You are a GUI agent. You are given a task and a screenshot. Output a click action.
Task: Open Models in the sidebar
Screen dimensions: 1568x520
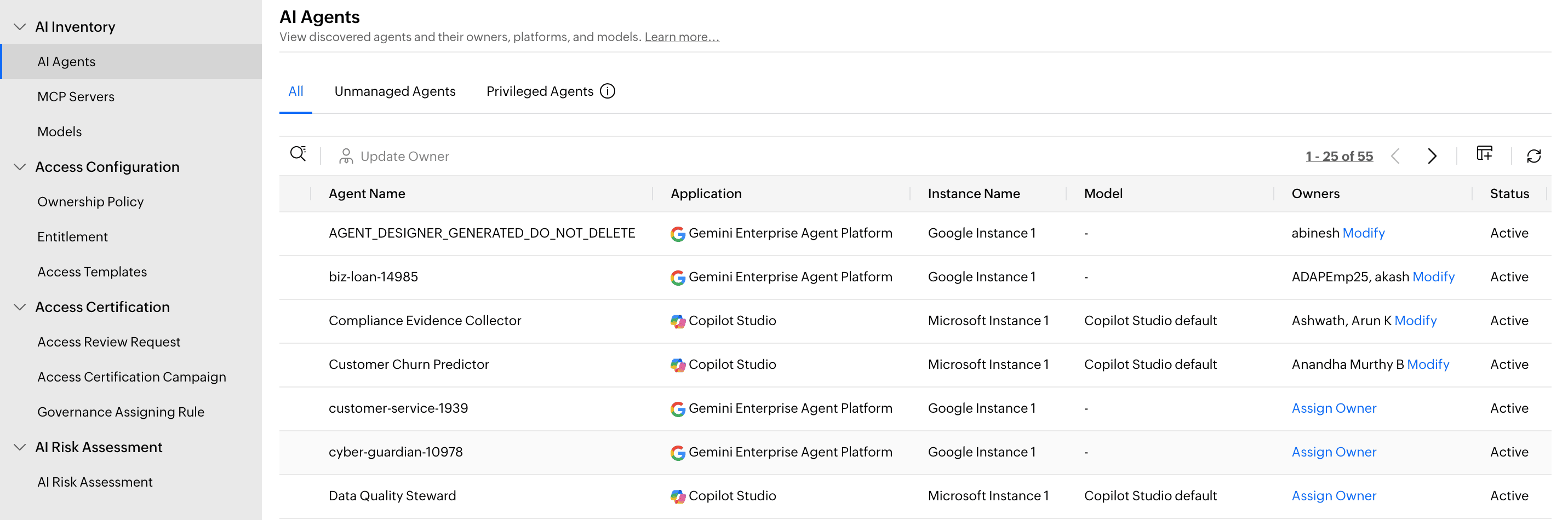point(60,131)
